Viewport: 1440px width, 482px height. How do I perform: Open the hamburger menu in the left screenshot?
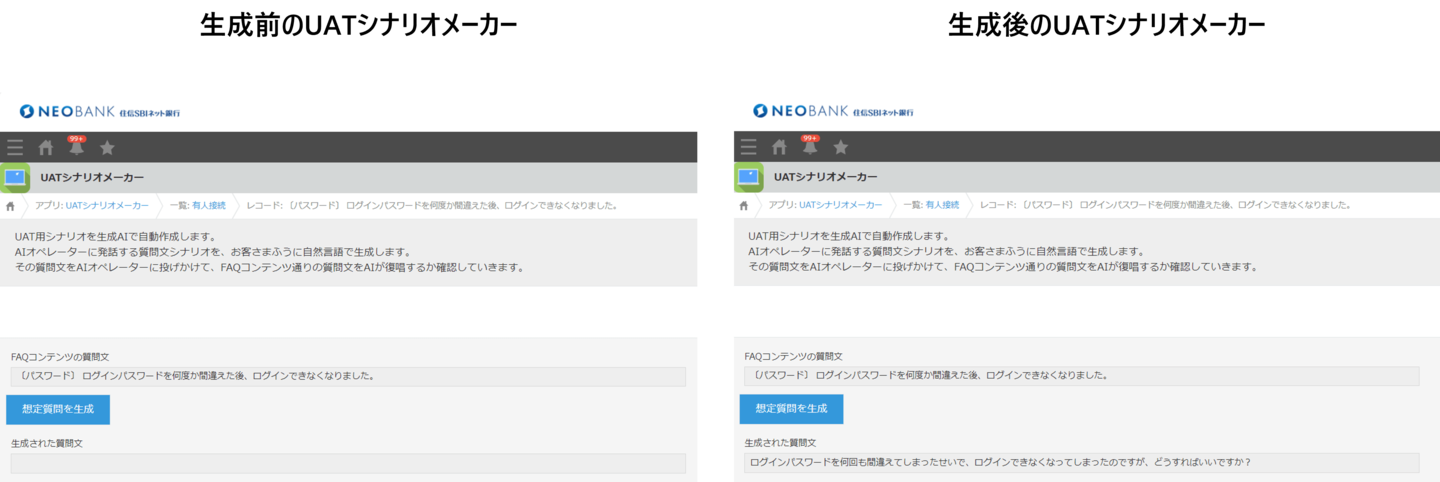[x=15, y=148]
